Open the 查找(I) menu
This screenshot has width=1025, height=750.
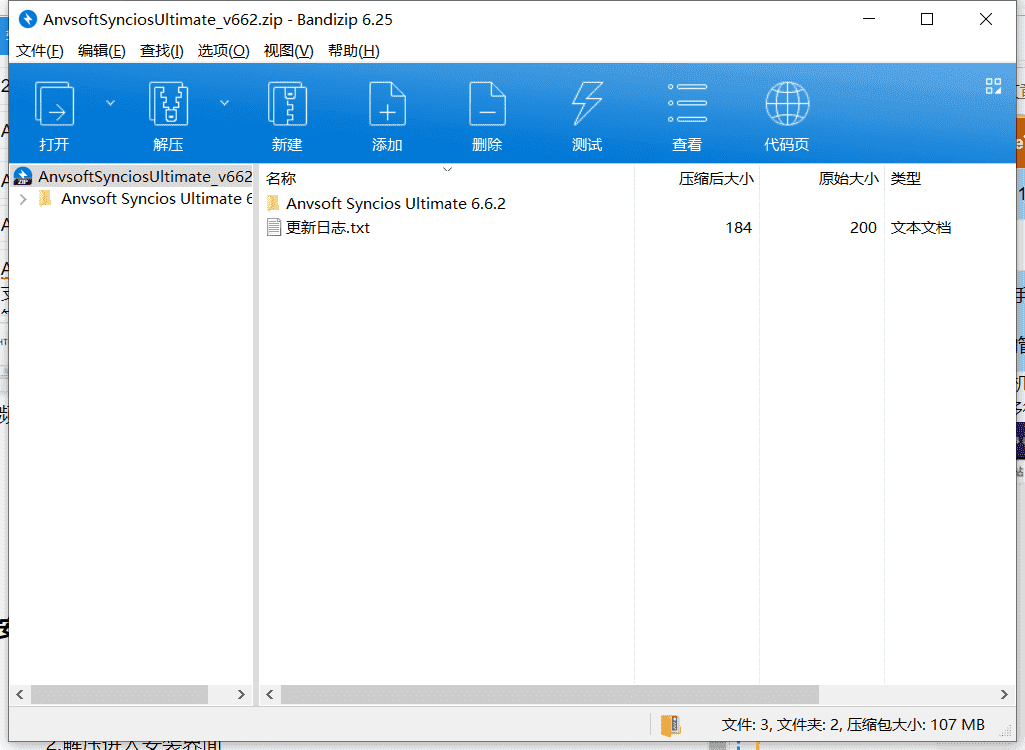[x=161, y=51]
